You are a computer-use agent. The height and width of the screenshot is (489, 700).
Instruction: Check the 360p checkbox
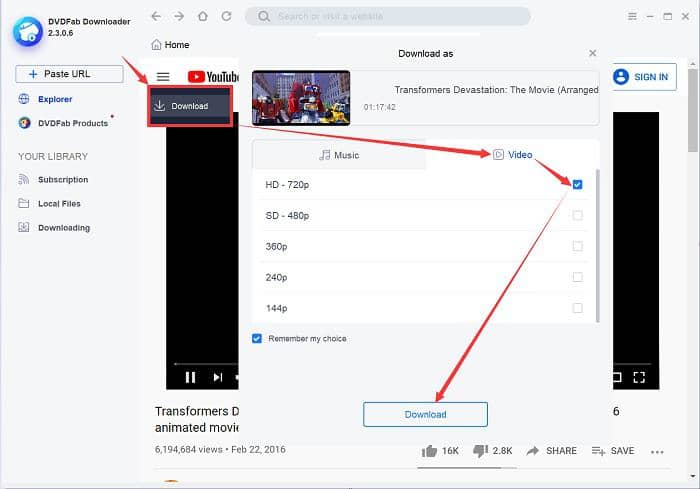coord(577,246)
